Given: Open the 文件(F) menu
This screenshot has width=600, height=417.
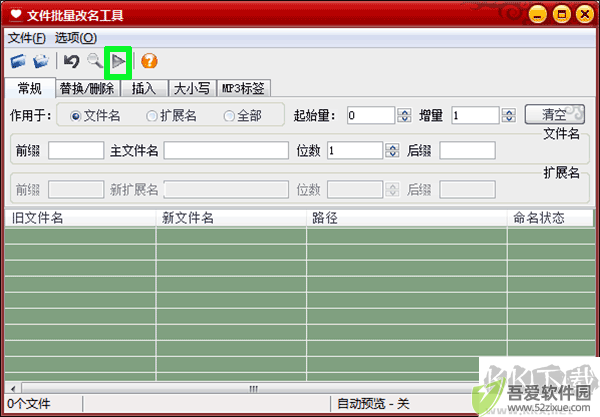Looking at the screenshot, I should tap(27, 38).
